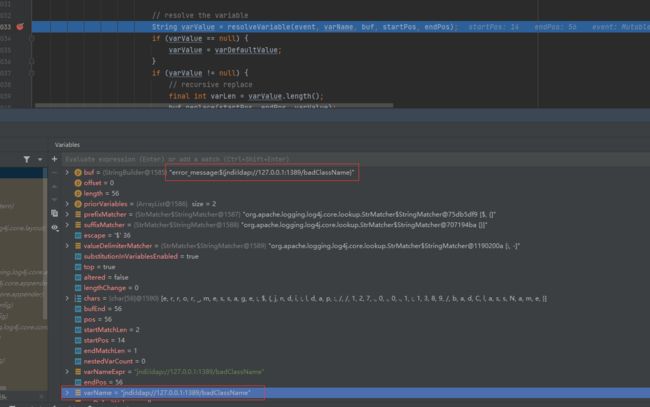This screenshot has width=650, height=407.
Task: Click the copy icon in the debugger sidebar
Action: click(x=54, y=213)
